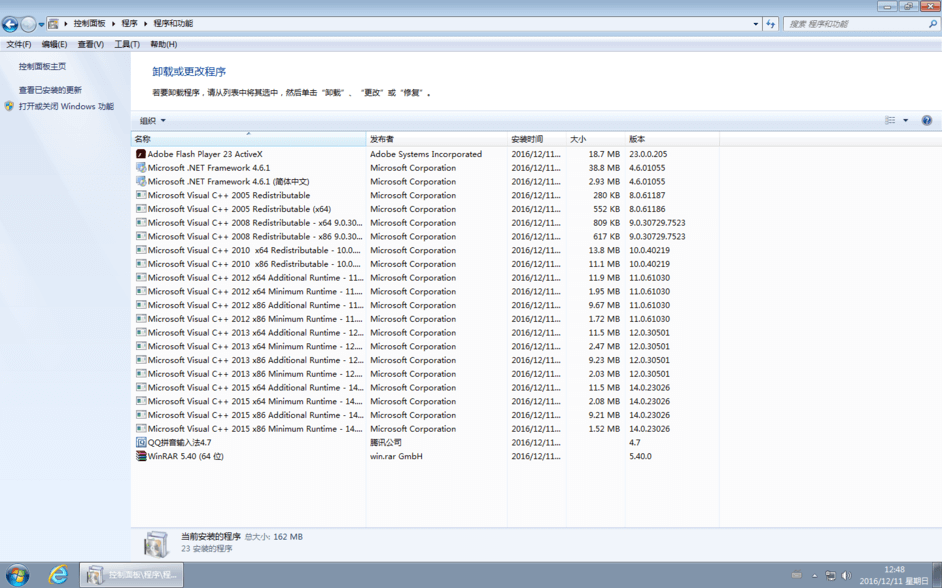Image resolution: width=942 pixels, height=588 pixels.
Task: Open 查看已安装的更新 link
Action: [50, 90]
